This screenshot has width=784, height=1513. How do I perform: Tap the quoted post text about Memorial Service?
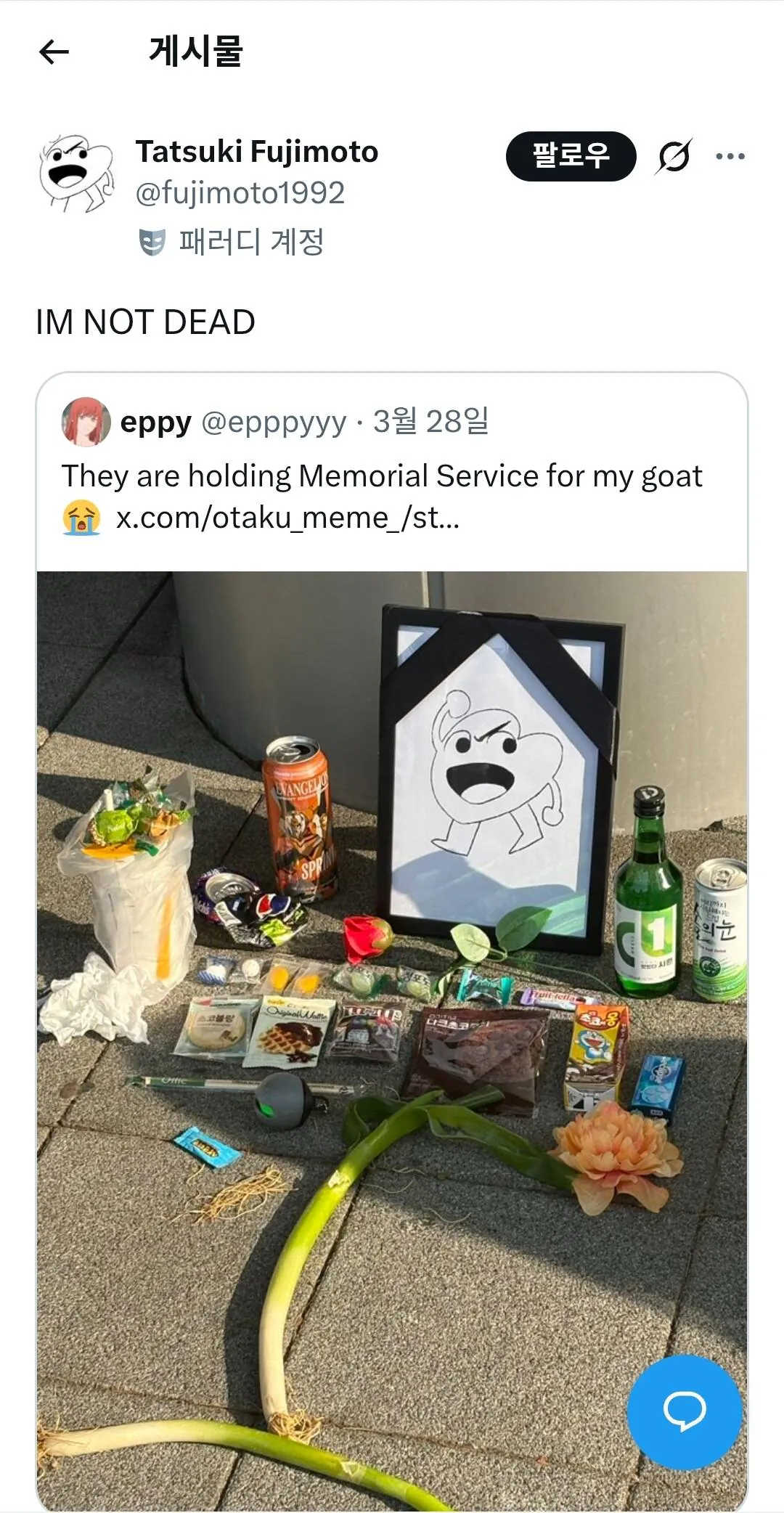[382, 477]
